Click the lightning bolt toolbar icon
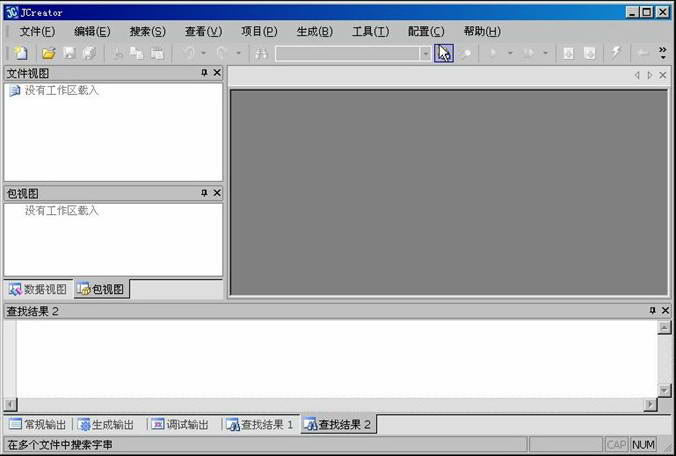Viewport: 676px width, 456px height. coord(617,53)
